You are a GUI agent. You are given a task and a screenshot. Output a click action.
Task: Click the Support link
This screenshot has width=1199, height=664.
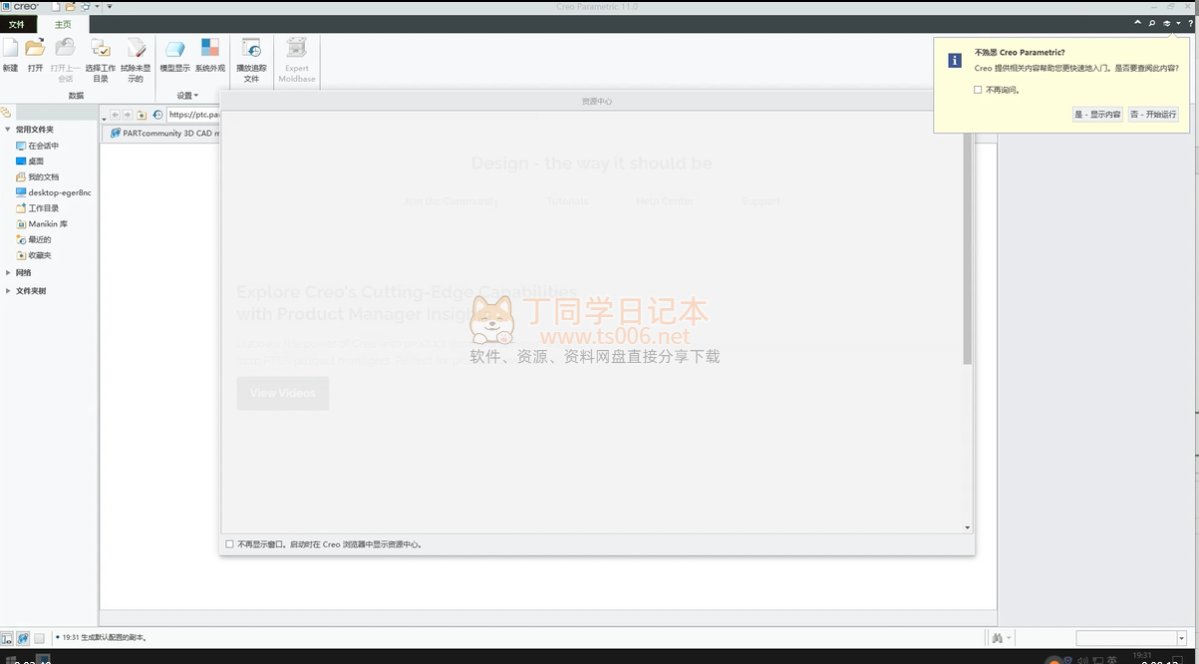pos(760,201)
